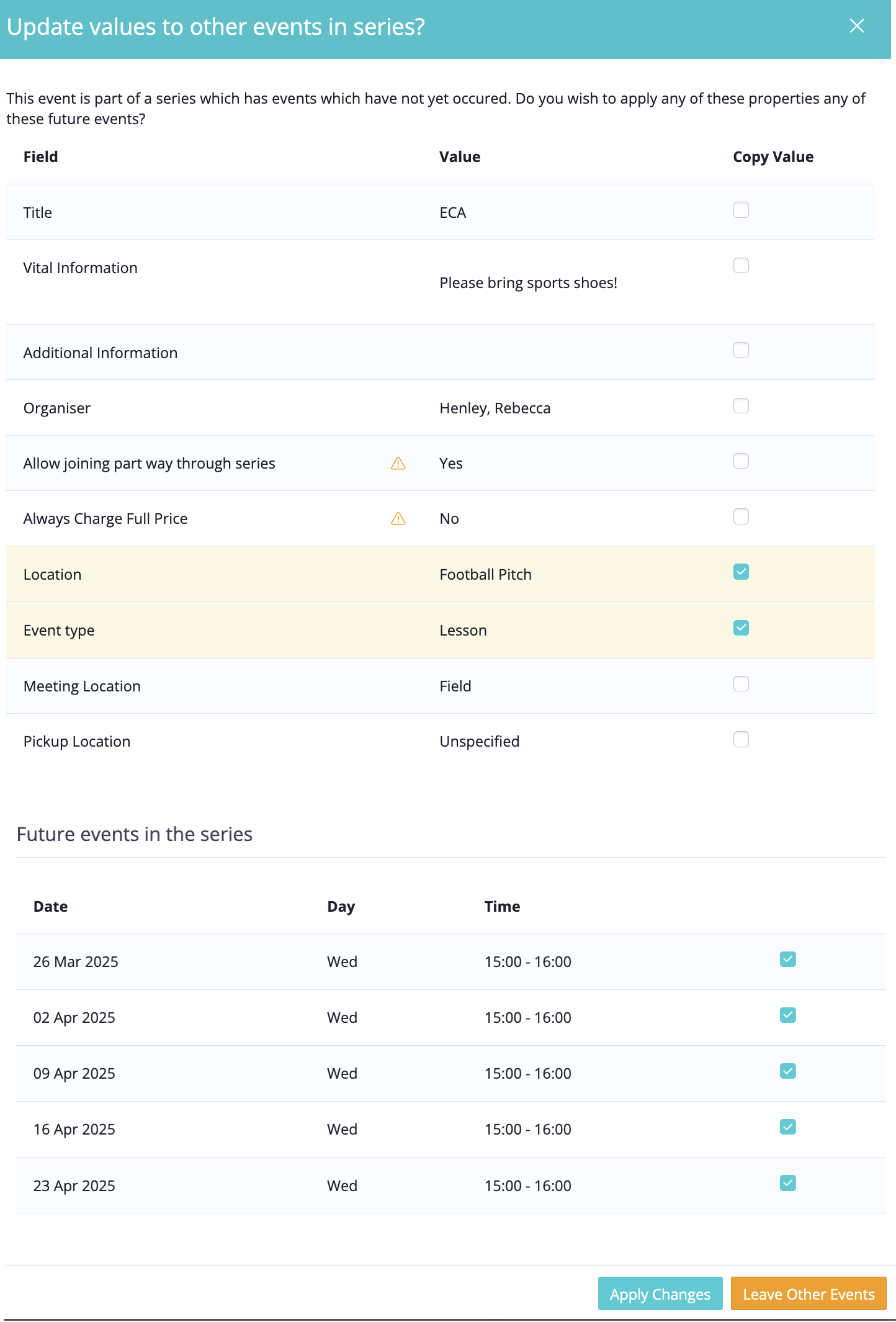This screenshot has height=1322, width=896.
Task: Uncheck Location copy value checkbox
Action: click(741, 572)
